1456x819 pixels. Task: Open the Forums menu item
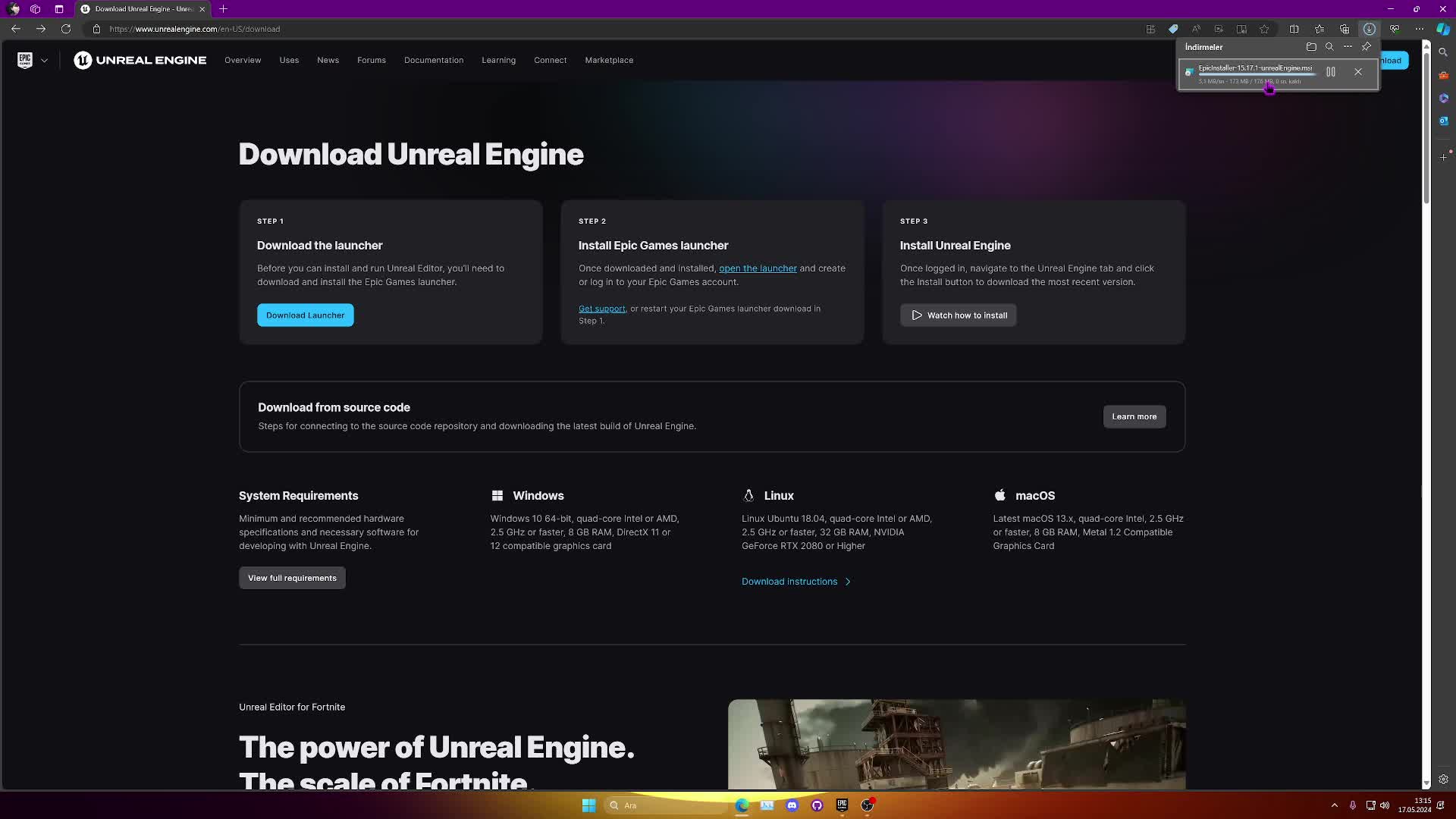click(372, 60)
